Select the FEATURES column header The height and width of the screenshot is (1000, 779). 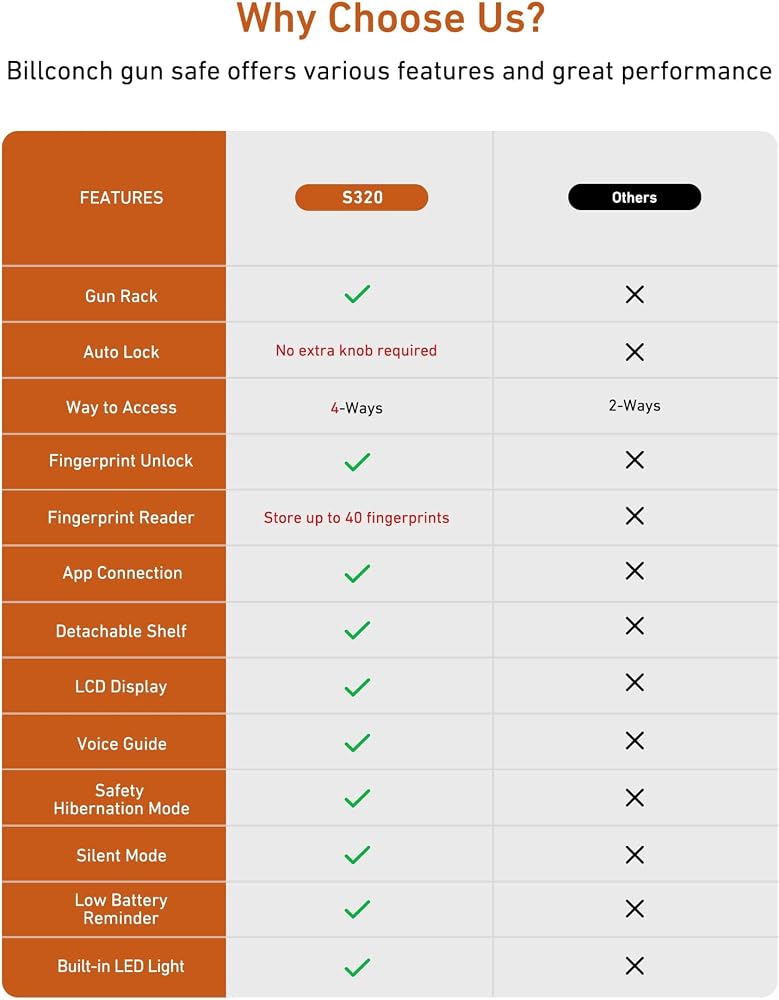click(121, 198)
